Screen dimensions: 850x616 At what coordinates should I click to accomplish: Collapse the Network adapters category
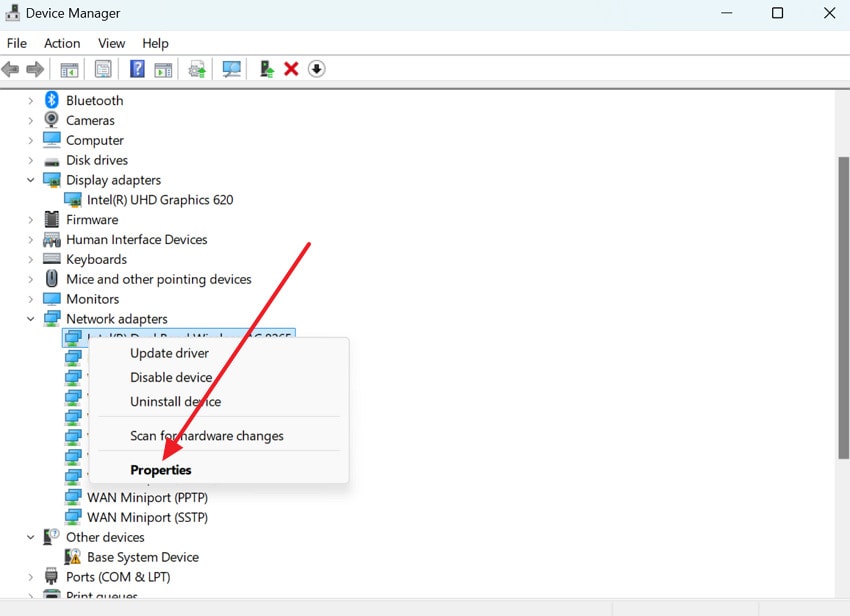point(31,318)
